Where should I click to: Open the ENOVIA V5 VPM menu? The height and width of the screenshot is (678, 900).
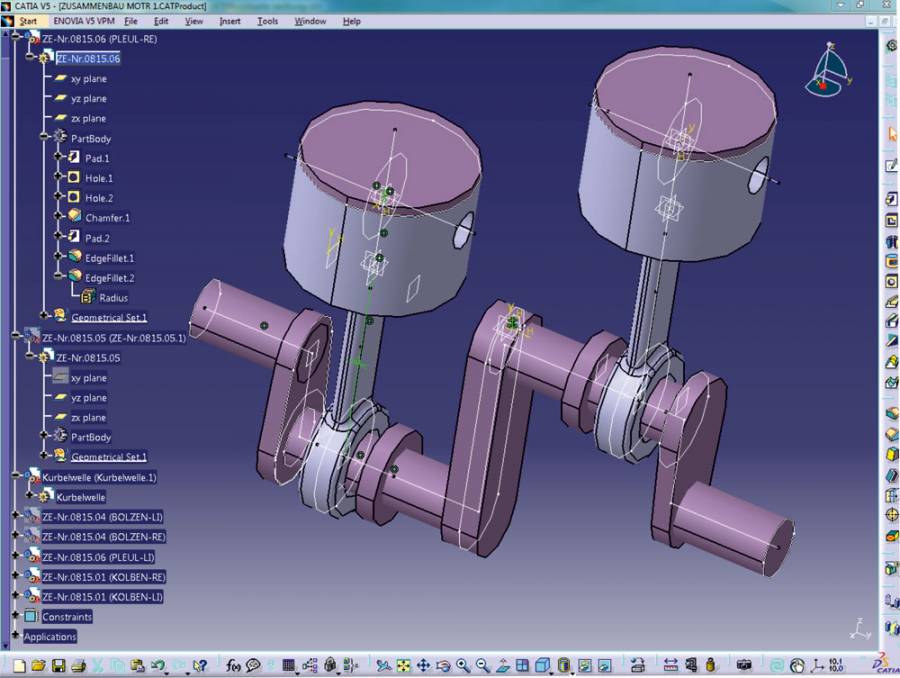coord(84,21)
